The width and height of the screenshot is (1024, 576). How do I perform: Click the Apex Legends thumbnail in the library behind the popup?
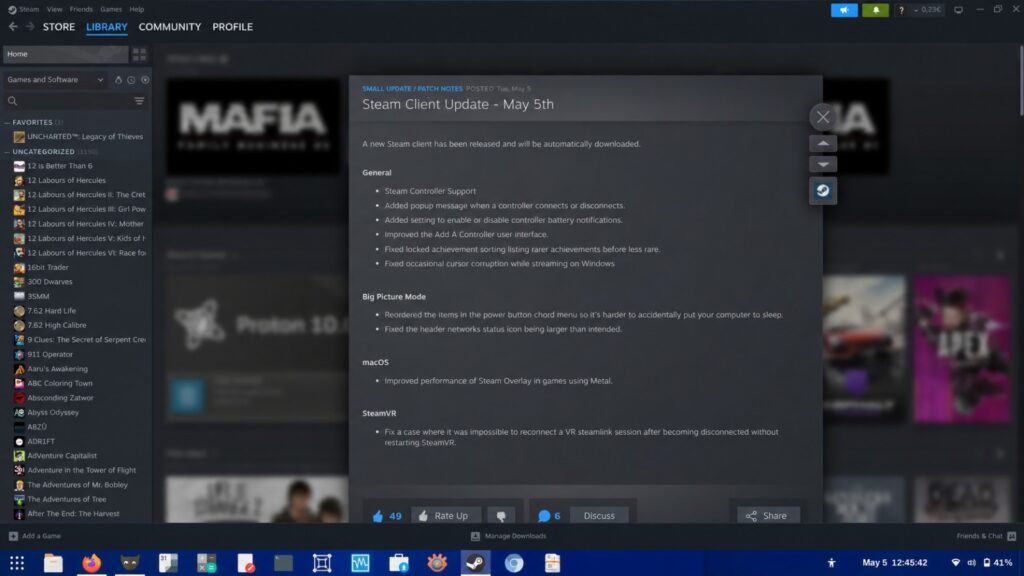pyautogui.click(x=963, y=348)
